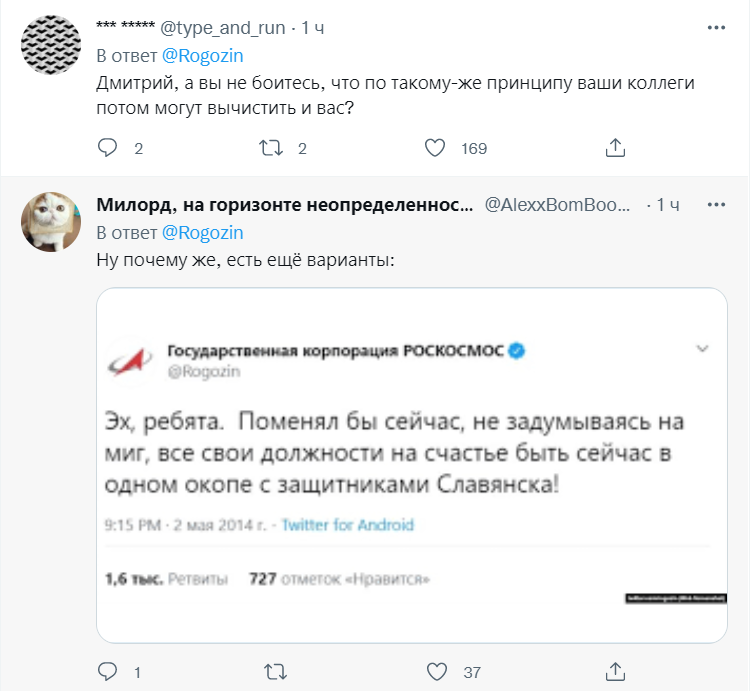Viewport: 751px width, 691px height.
Task: Open the Twitter for Android link
Action: click(348, 525)
